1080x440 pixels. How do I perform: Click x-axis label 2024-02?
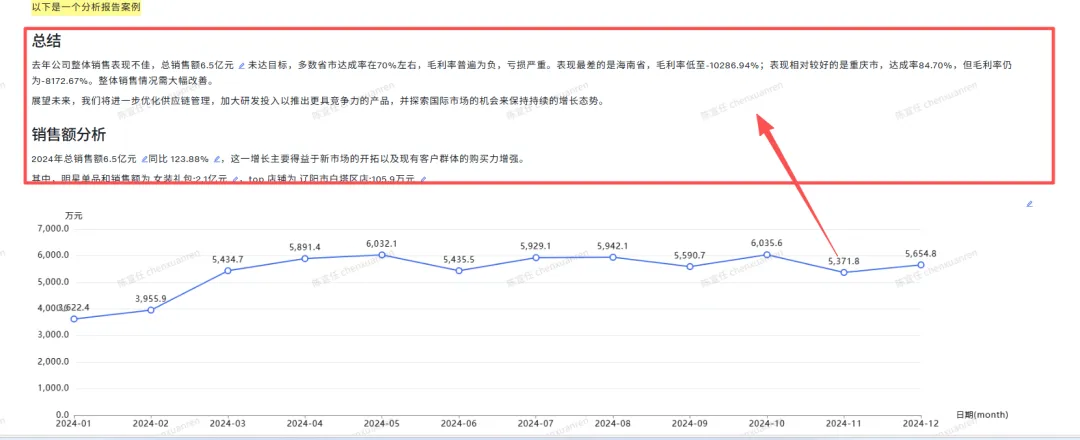coord(151,423)
